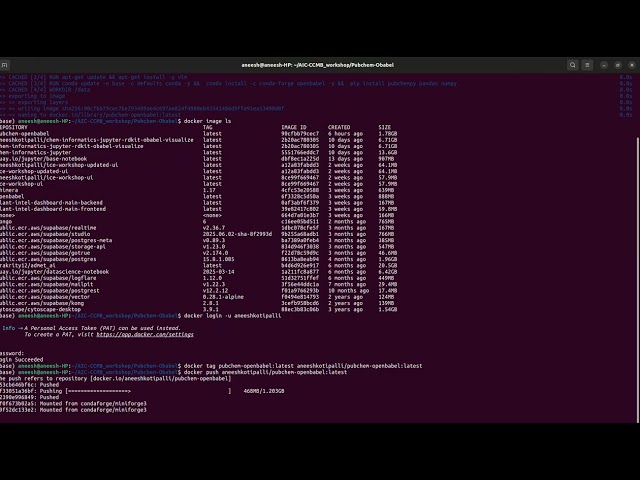Click '13 days ago' created value

point(345,159)
